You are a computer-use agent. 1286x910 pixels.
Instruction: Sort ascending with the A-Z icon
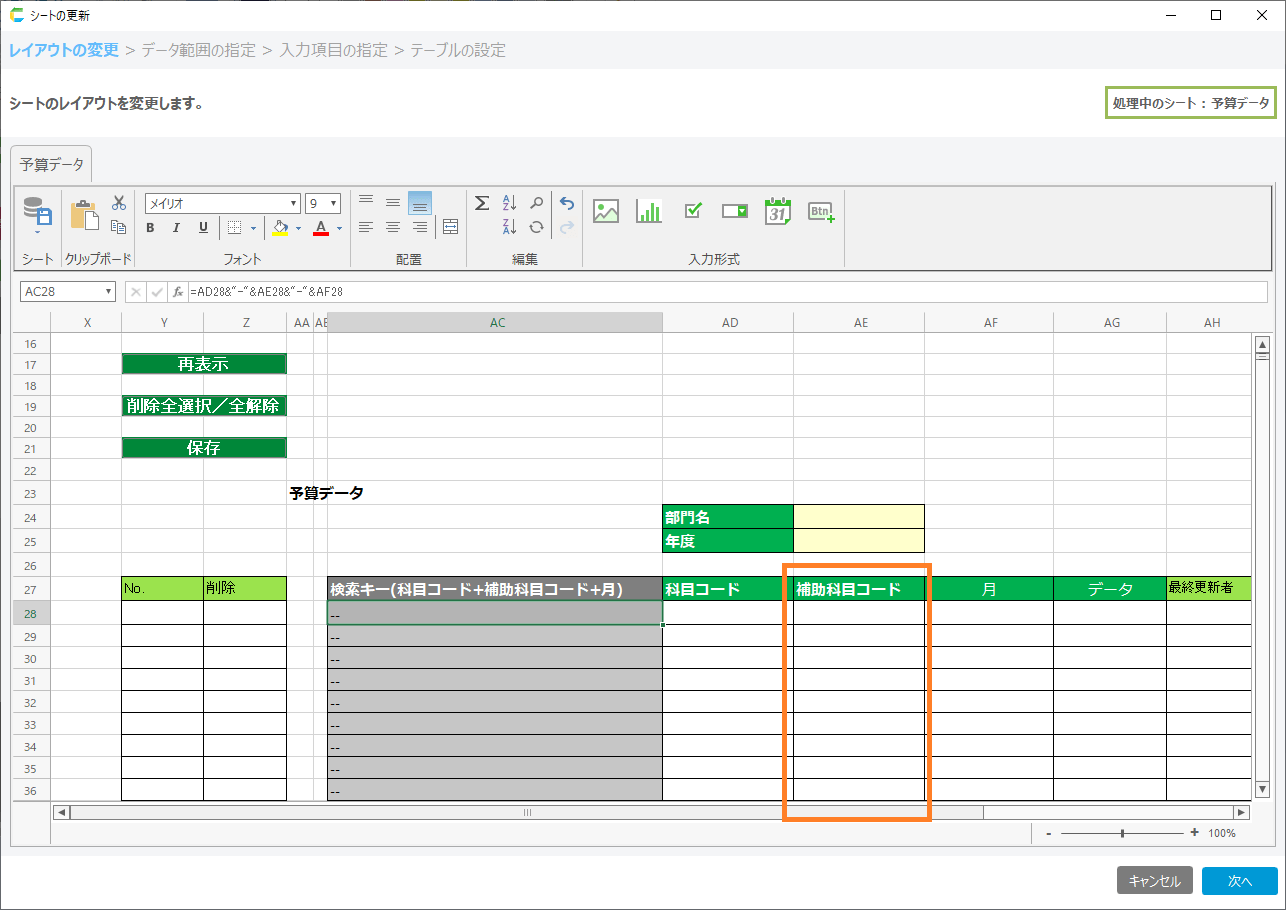pos(509,203)
